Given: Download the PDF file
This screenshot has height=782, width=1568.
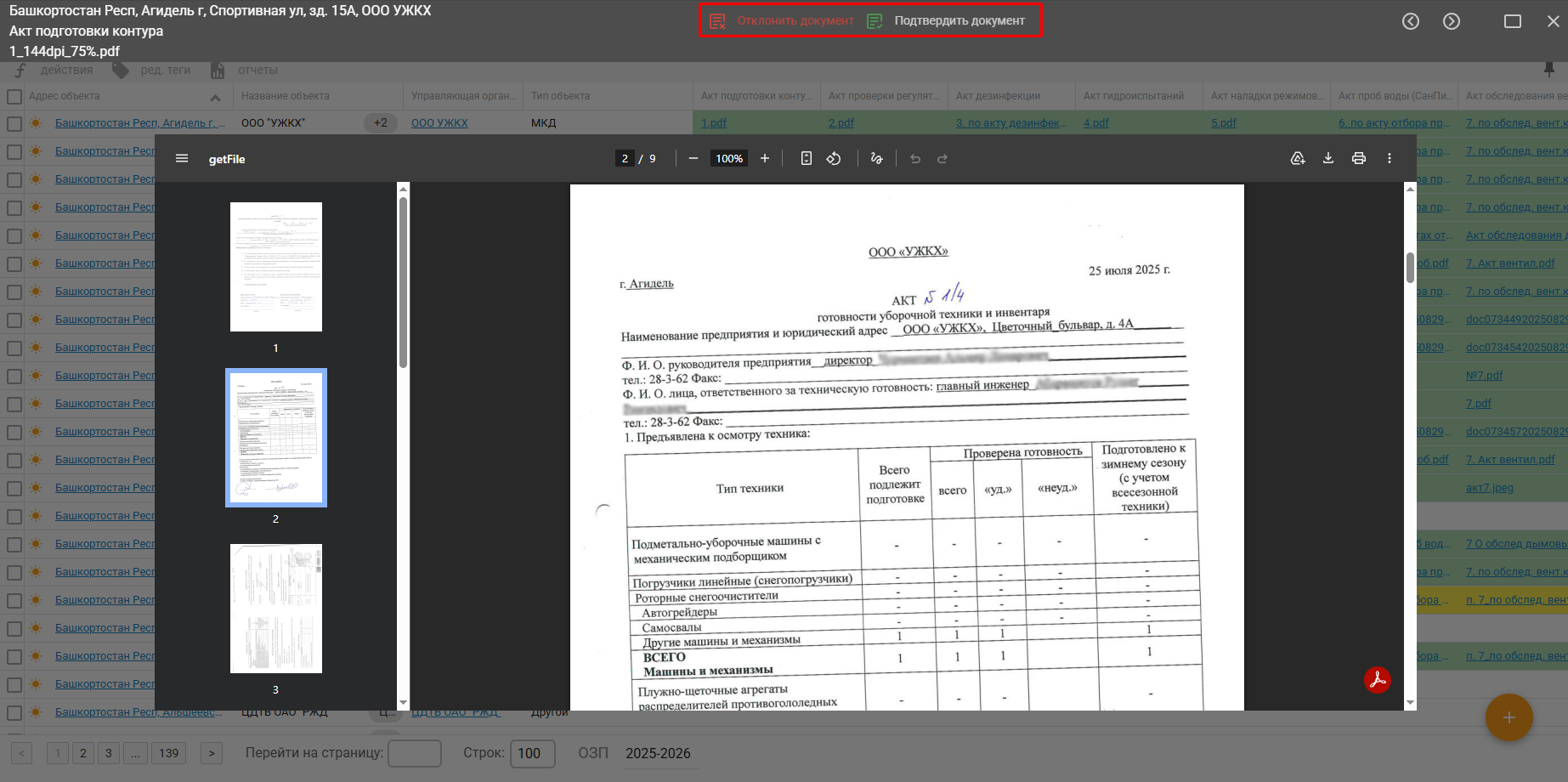Looking at the screenshot, I should pos(1327,158).
